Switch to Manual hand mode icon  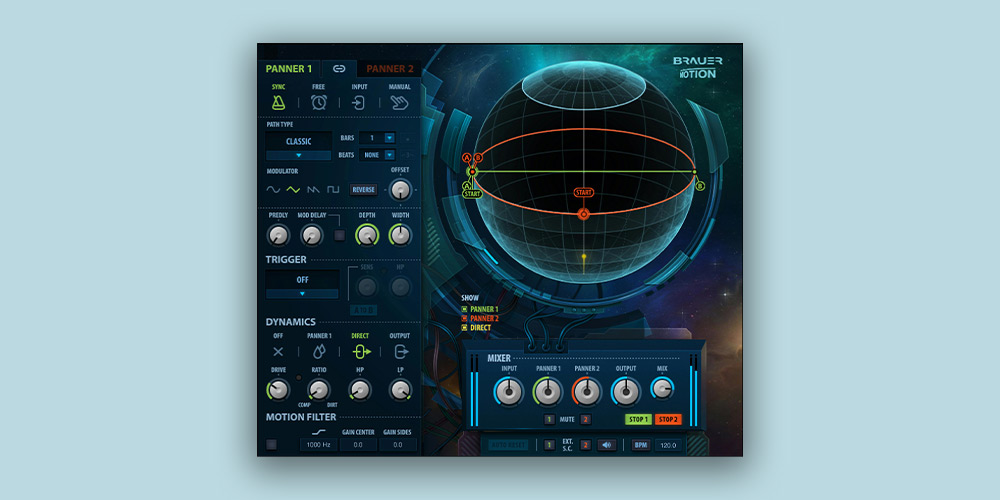[x=399, y=101]
